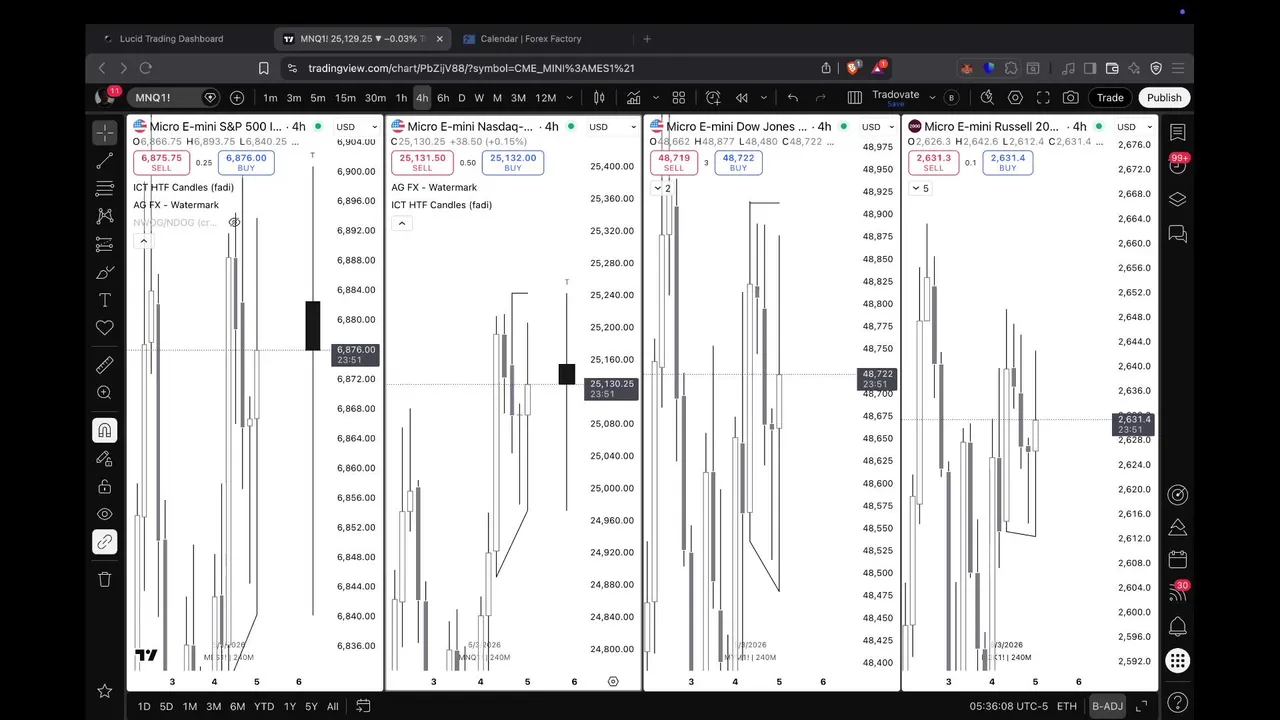This screenshot has height=720, width=1280.
Task: Click the Trade button
Action: click(x=1110, y=97)
